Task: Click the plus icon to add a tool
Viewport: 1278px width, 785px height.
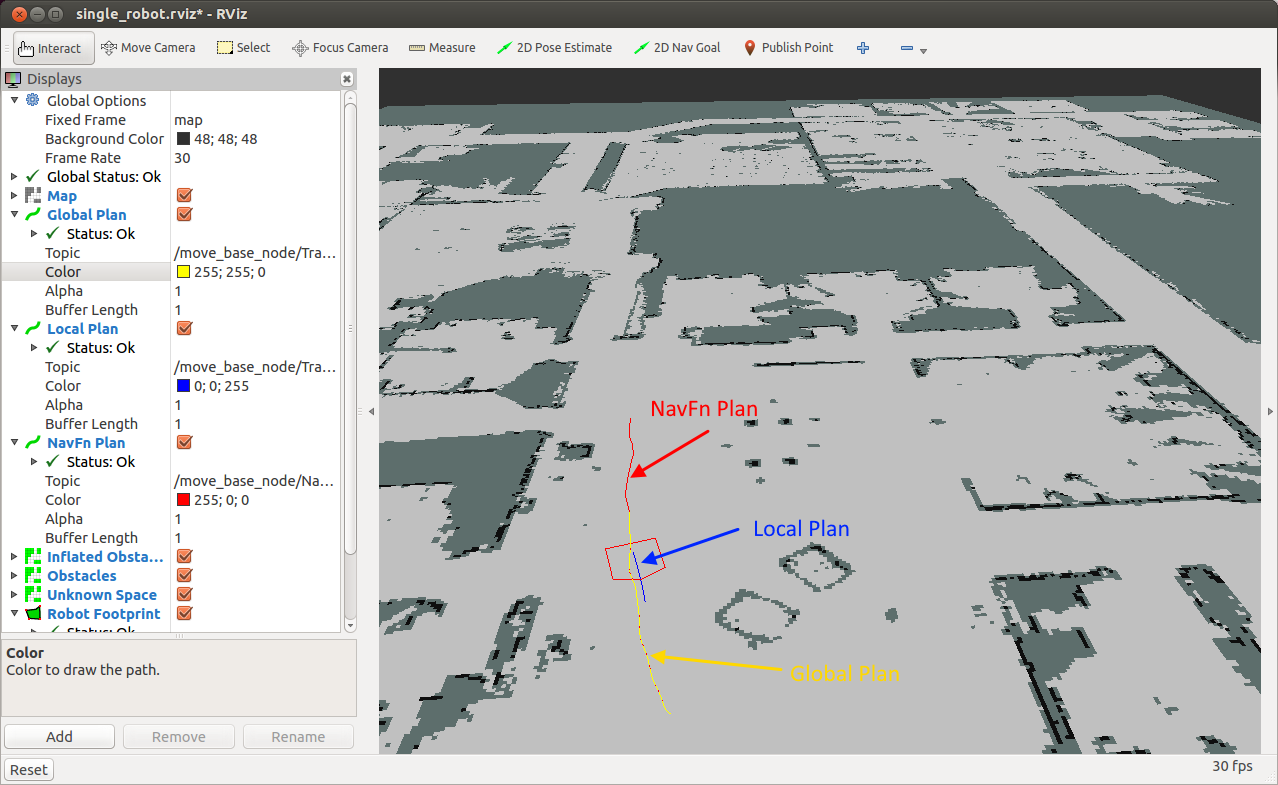Action: (x=862, y=47)
